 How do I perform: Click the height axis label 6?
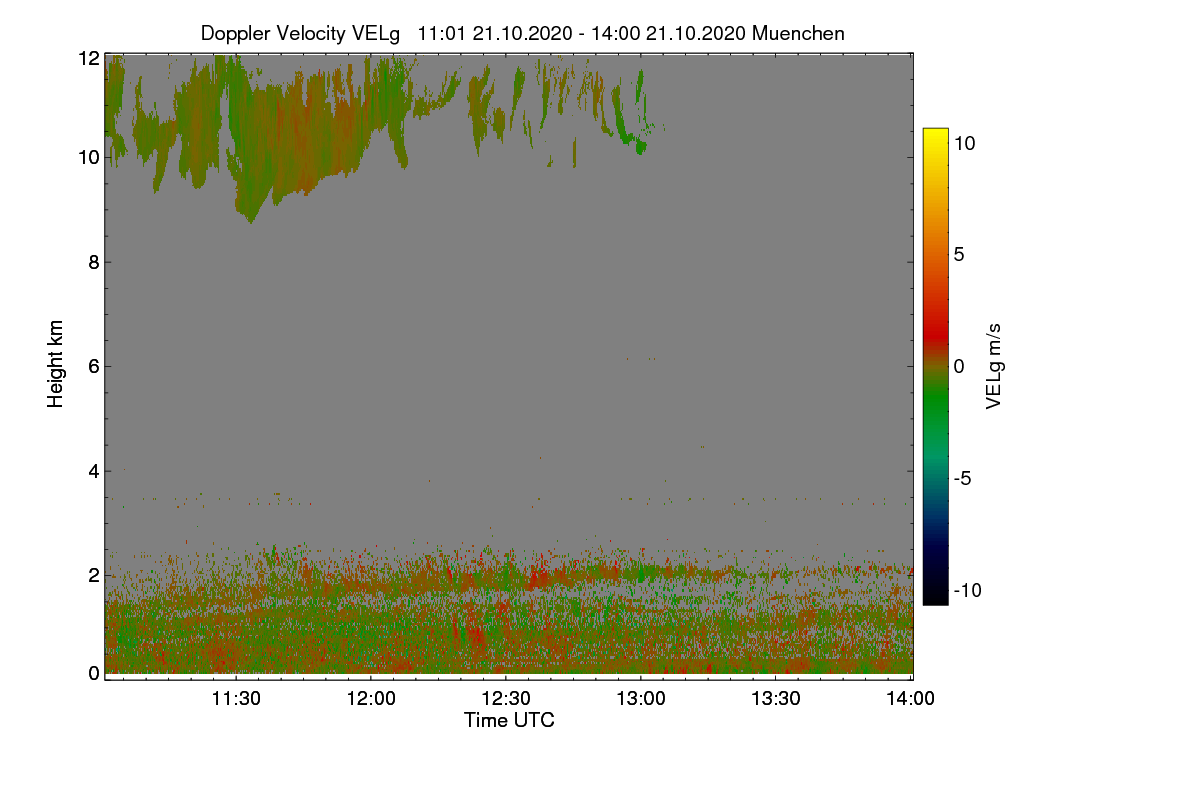coord(94,366)
